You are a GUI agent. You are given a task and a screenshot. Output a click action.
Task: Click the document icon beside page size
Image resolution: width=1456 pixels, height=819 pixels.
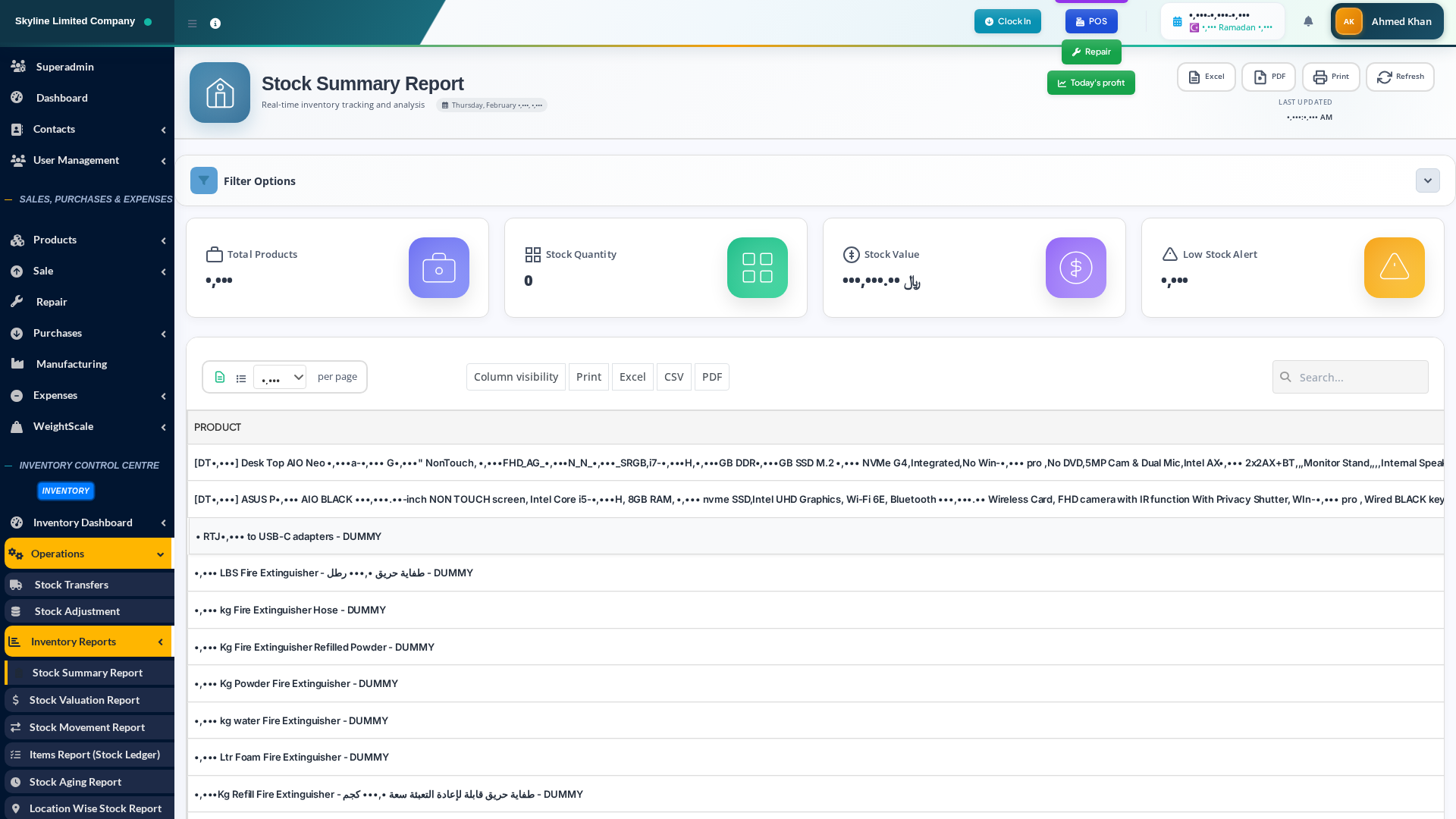[x=220, y=377]
